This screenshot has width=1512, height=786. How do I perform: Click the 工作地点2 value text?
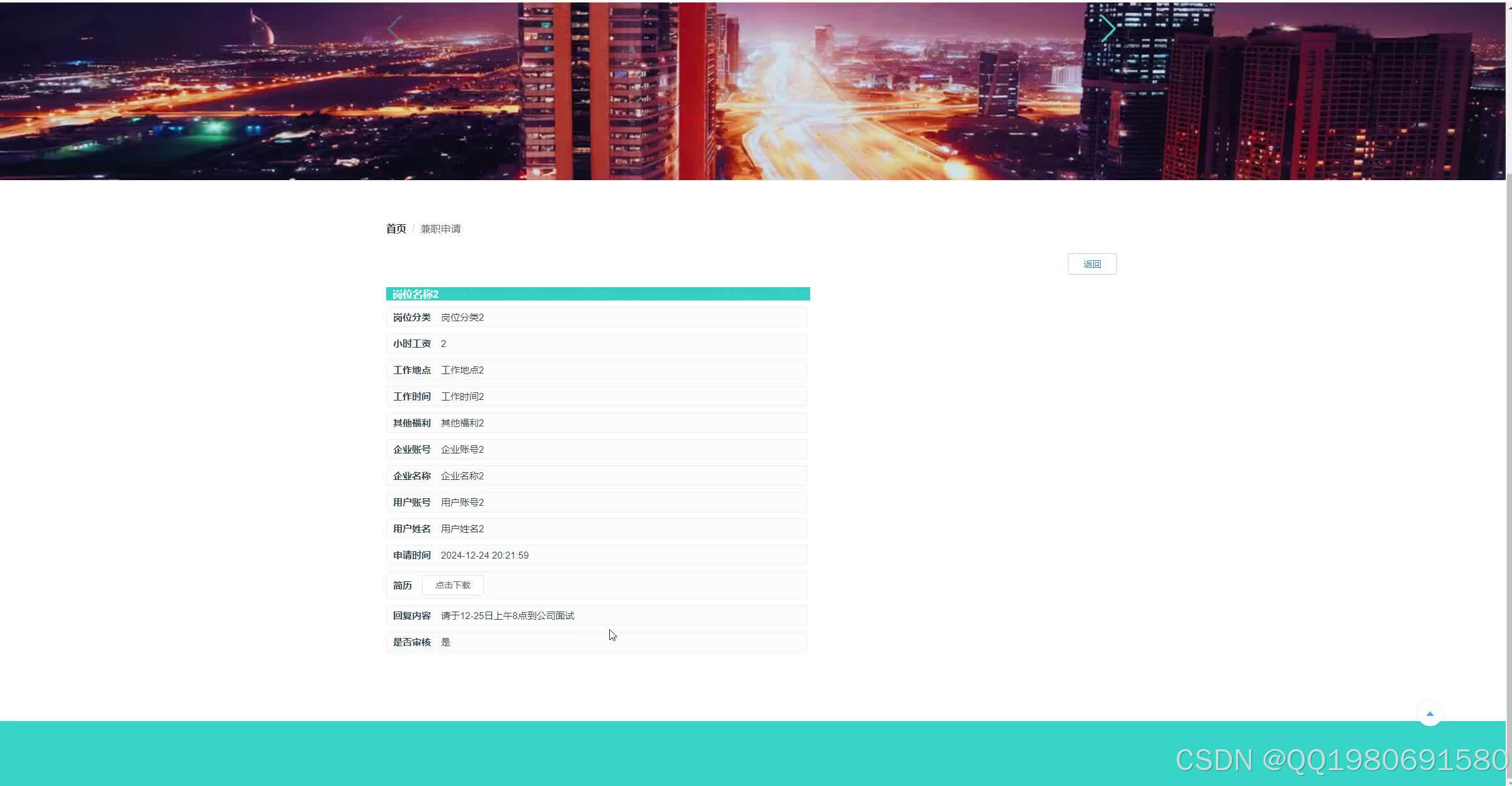(462, 370)
